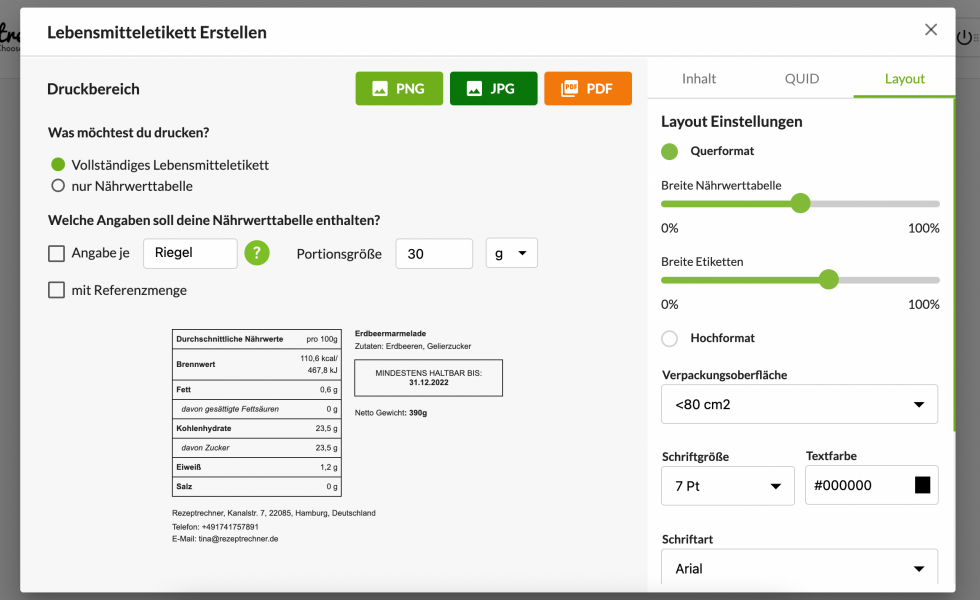Open the portion unit g dropdown
Screen dimensions: 980x600
click(x=511, y=254)
